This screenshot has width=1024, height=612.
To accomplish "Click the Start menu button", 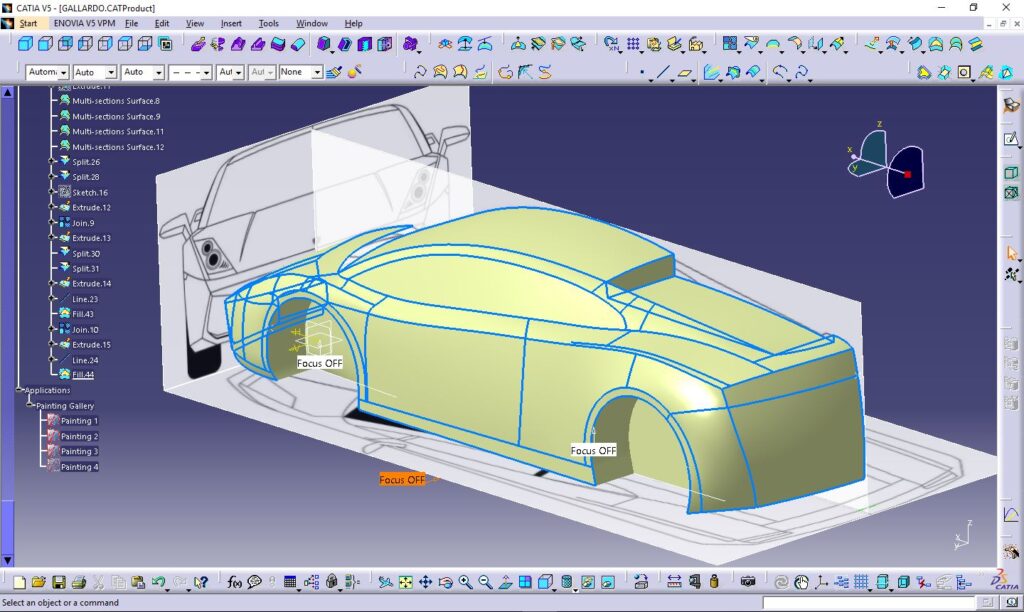I will pyautogui.click(x=28, y=23).
